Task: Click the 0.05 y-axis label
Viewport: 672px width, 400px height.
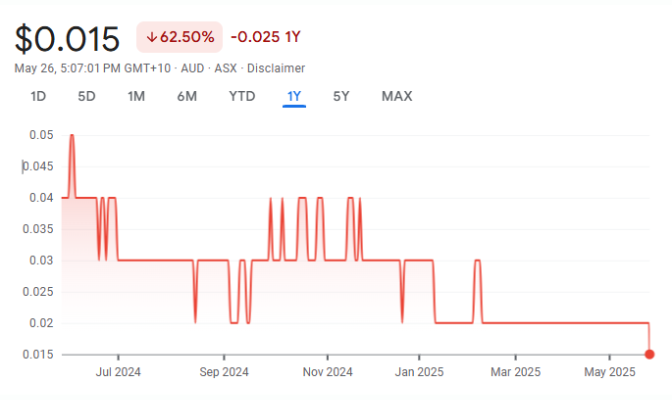Action: (x=42, y=135)
